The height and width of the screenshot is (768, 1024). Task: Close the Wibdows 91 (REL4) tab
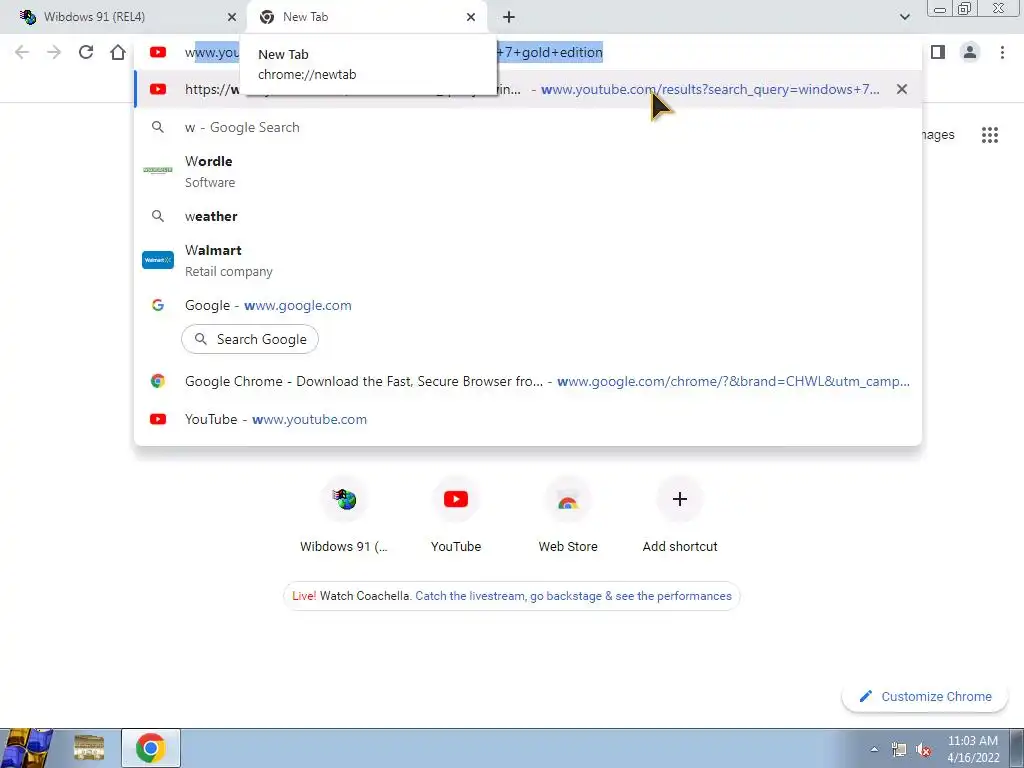coord(231,17)
